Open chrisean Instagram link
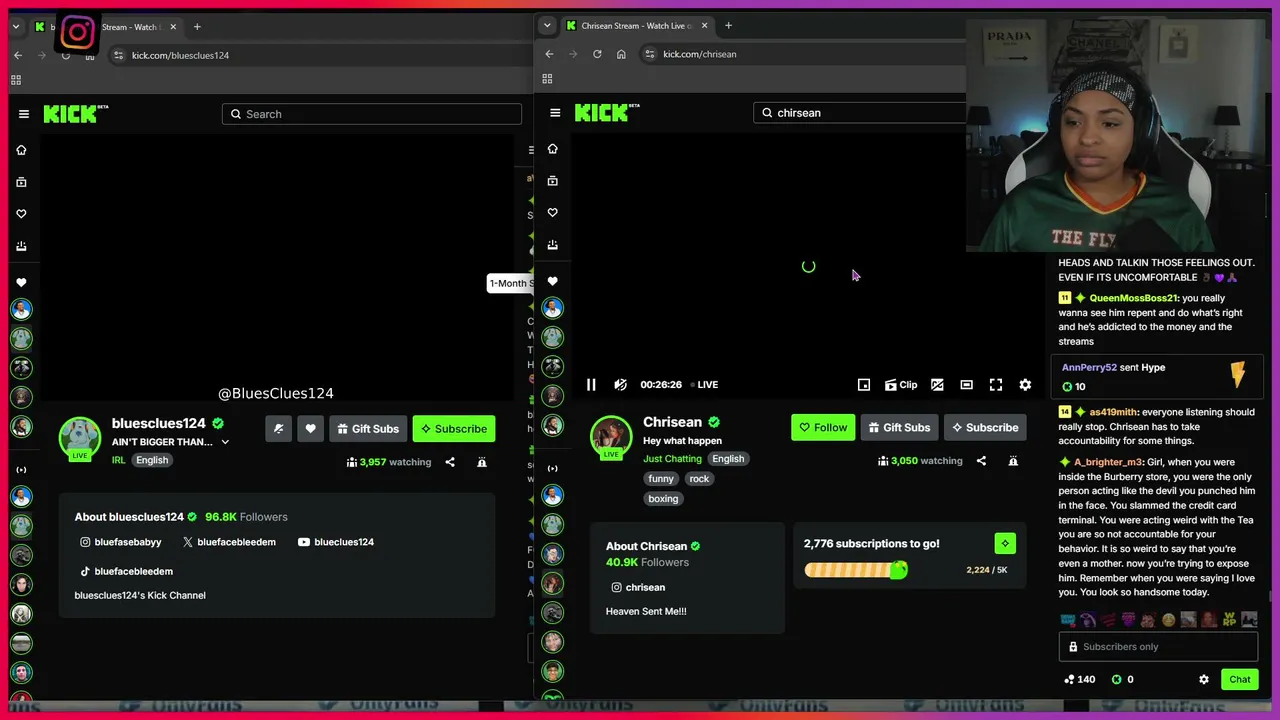 [638, 587]
